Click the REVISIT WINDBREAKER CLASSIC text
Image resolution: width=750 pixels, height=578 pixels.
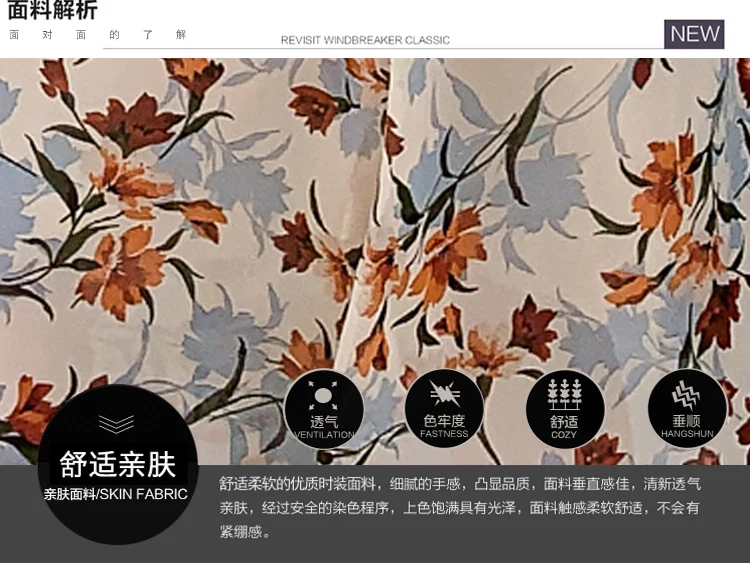click(x=365, y=40)
